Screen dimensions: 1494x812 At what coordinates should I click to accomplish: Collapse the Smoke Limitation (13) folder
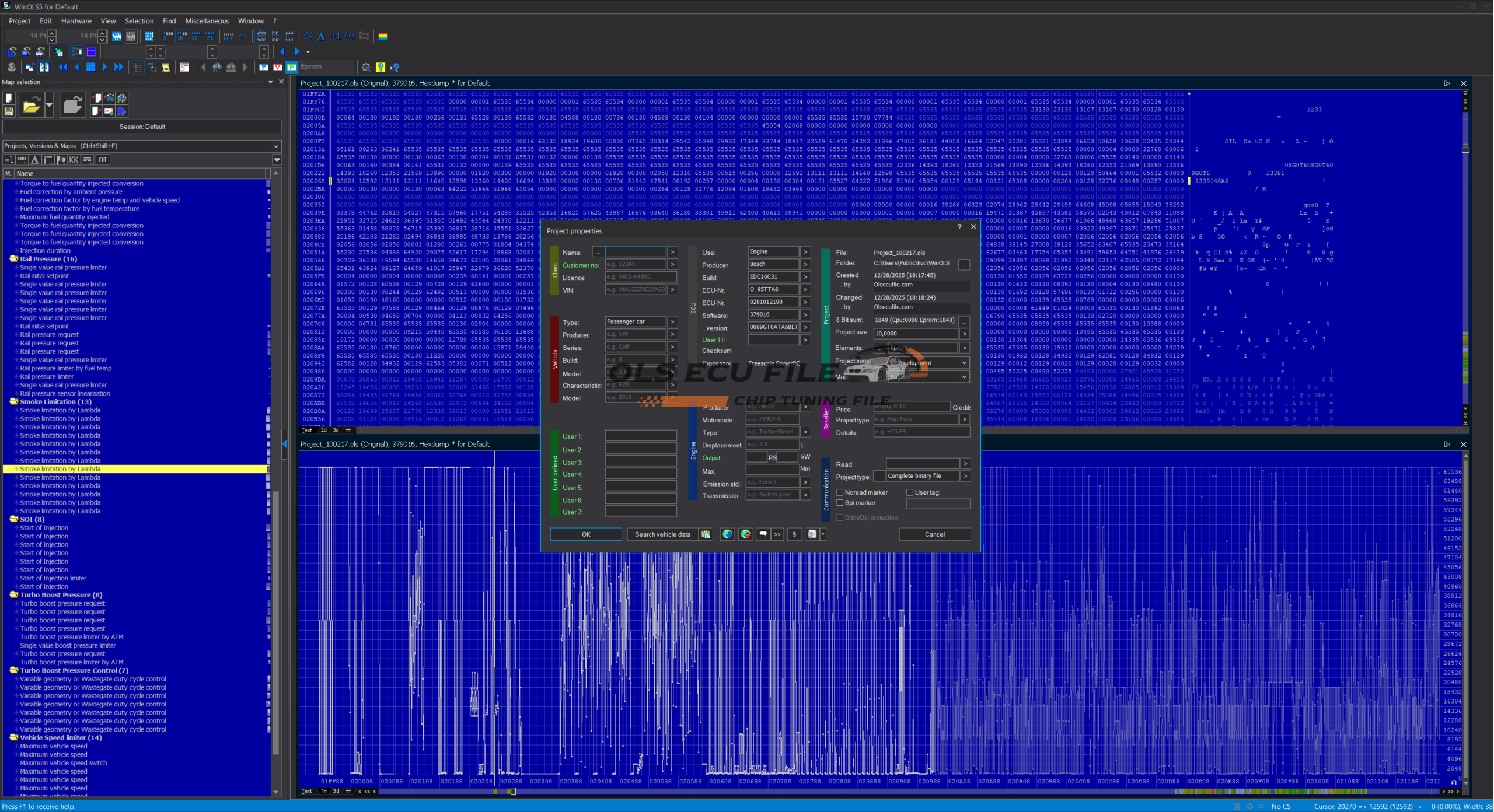pyautogui.click(x=13, y=402)
